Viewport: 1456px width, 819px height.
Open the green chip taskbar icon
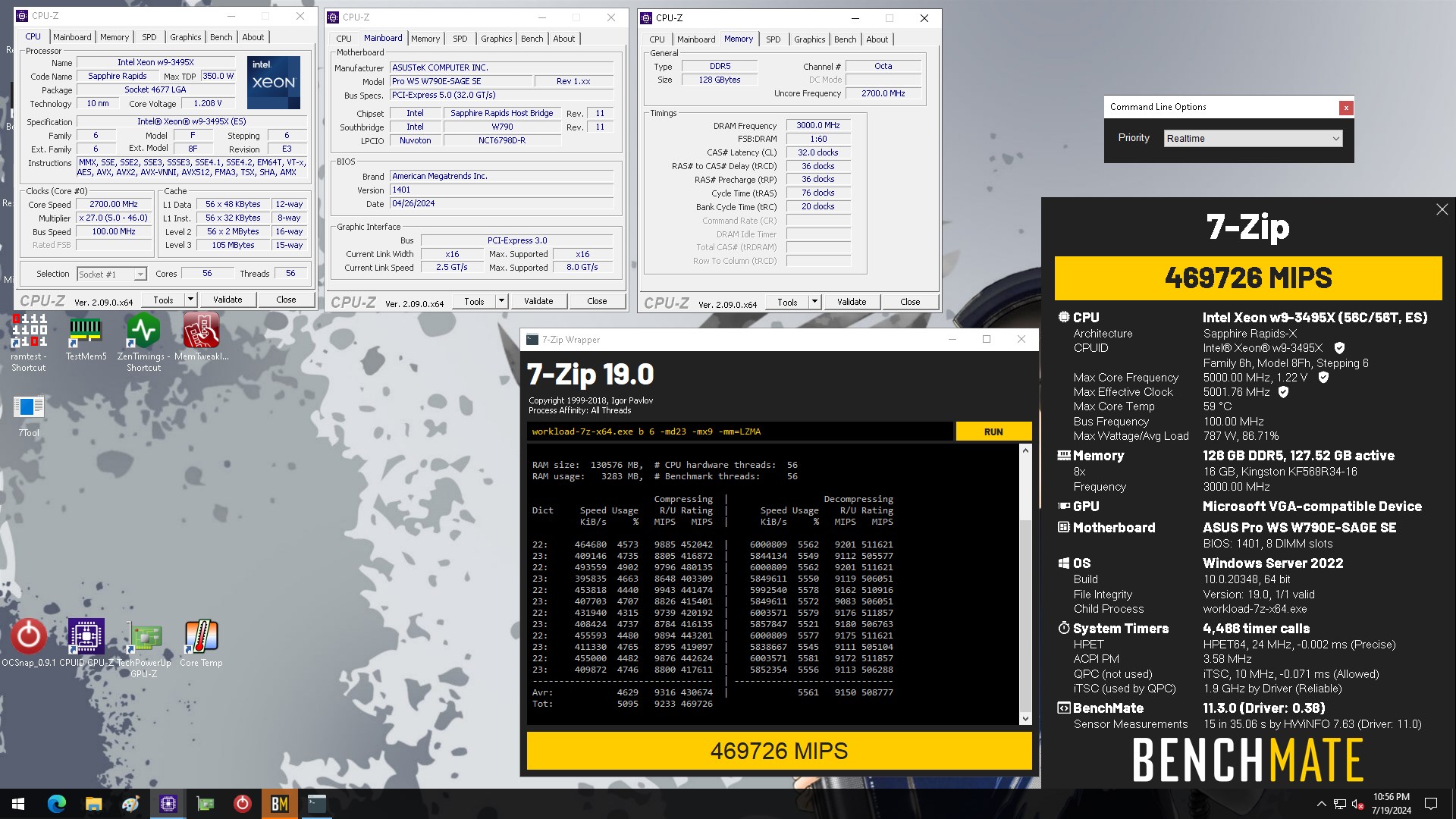[205, 804]
